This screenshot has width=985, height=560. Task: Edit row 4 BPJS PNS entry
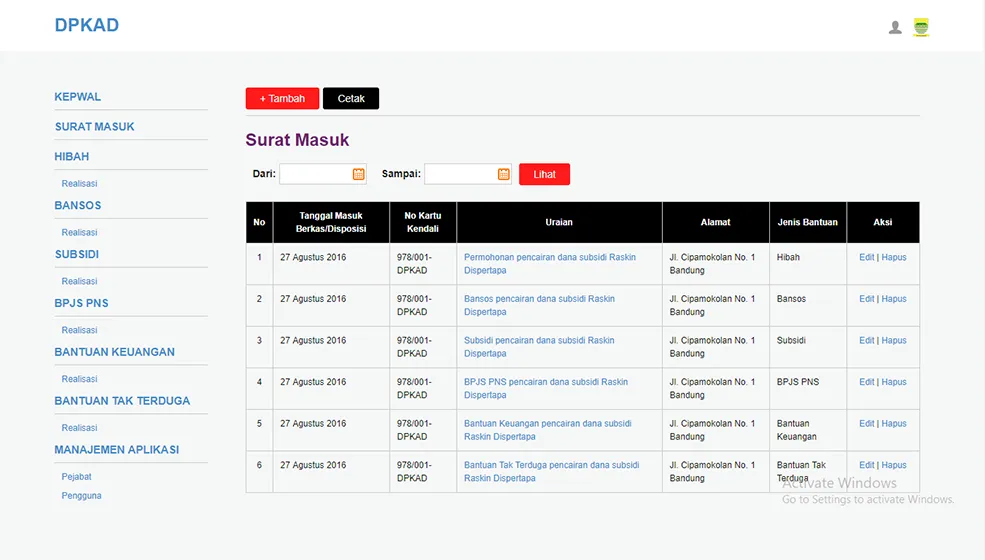(866, 382)
